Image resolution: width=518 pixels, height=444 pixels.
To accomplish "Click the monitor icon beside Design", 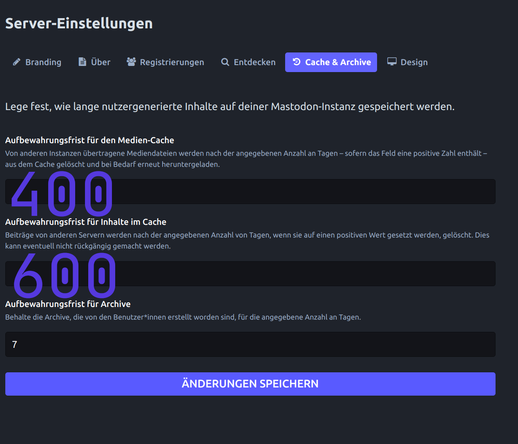I will point(392,62).
